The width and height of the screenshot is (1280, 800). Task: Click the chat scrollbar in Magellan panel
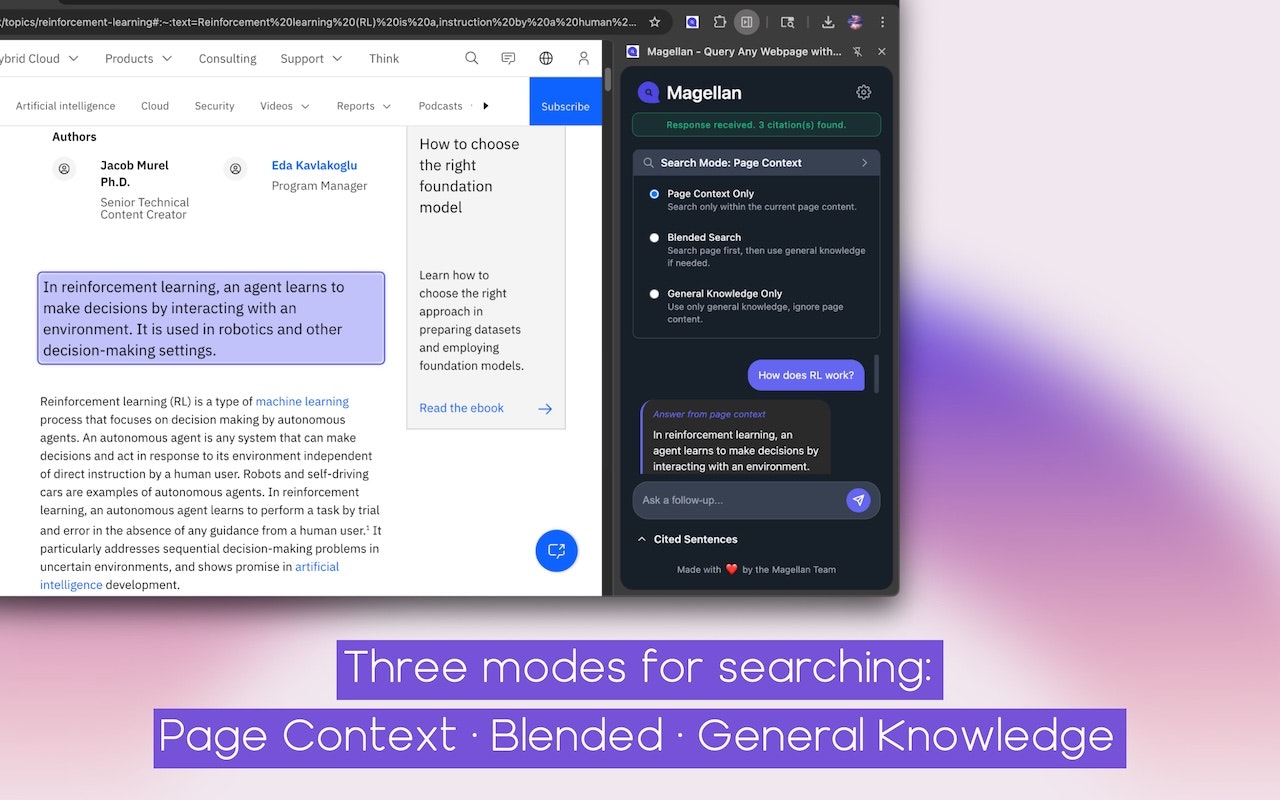877,374
